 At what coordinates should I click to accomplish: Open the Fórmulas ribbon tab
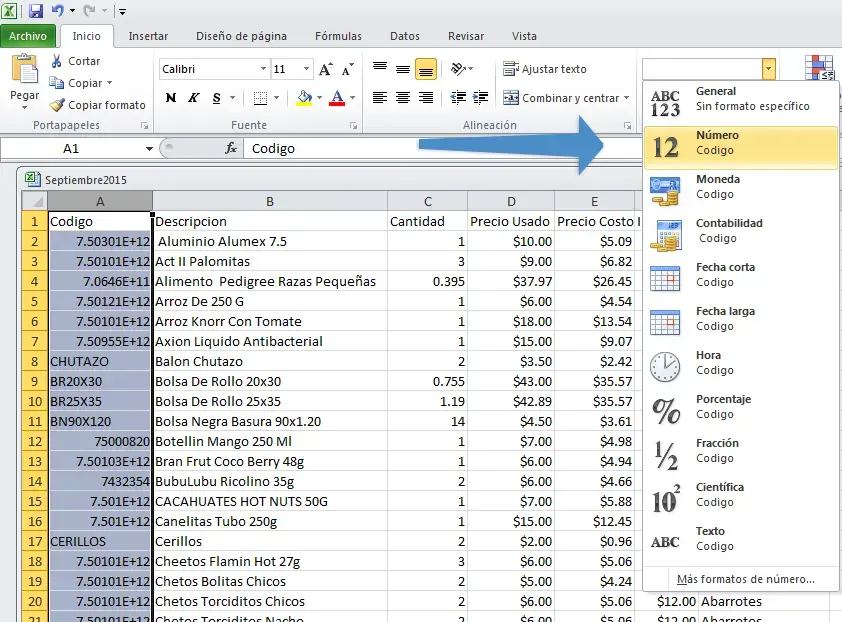click(x=338, y=36)
